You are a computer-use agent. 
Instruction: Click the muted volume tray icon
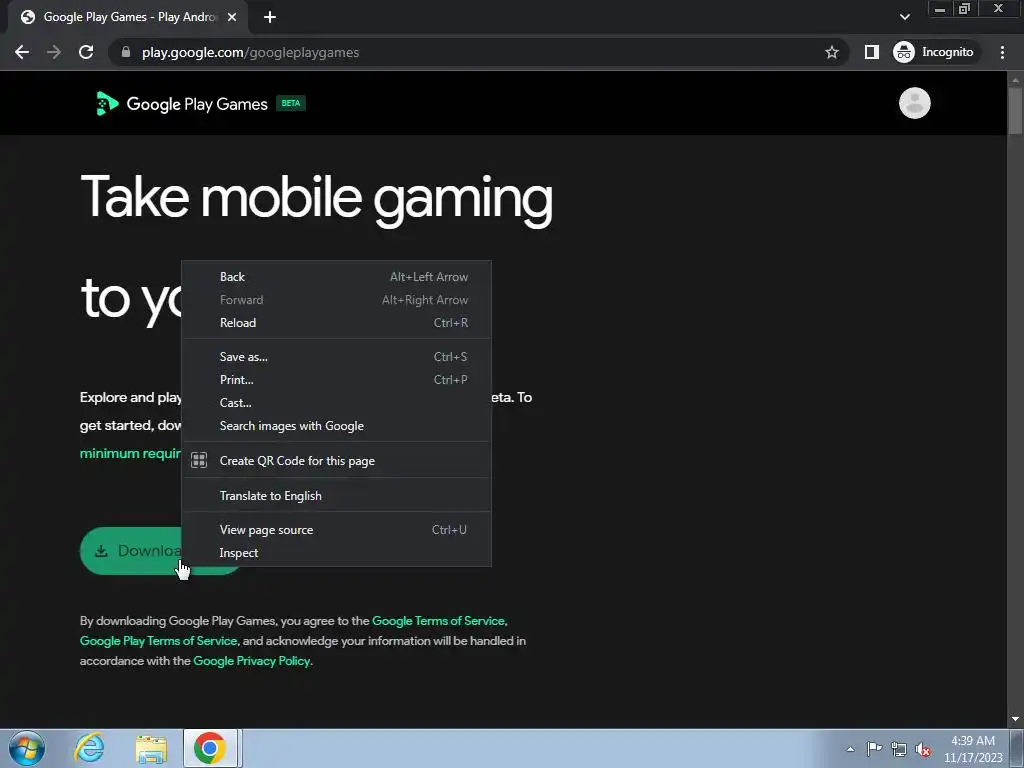[923, 749]
